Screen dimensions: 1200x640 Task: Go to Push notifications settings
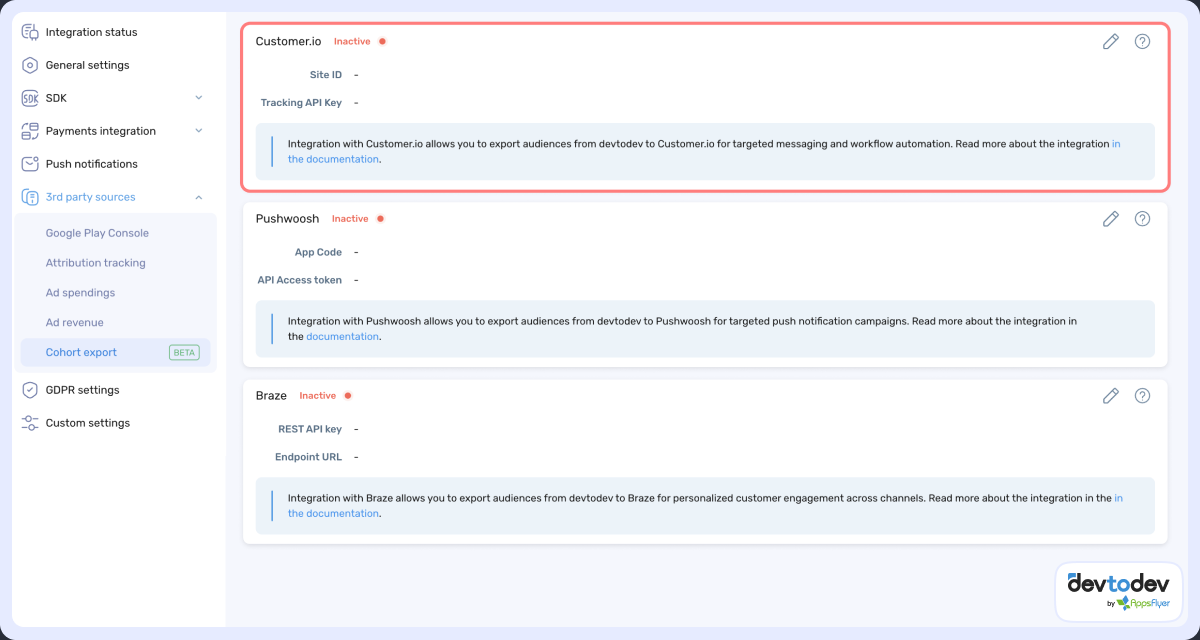(x=91, y=164)
